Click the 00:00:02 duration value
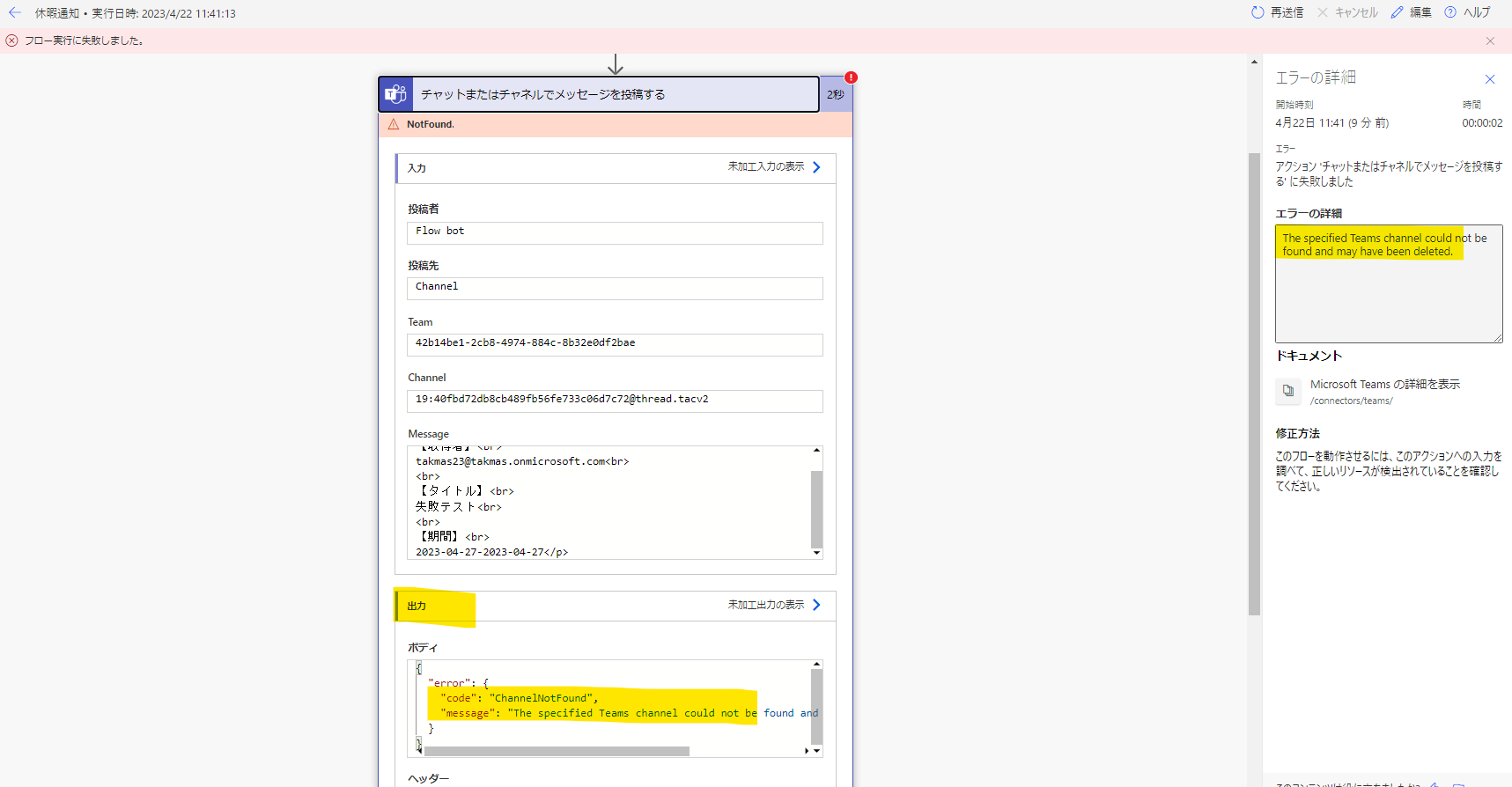The width and height of the screenshot is (1512, 787). coord(1482,123)
